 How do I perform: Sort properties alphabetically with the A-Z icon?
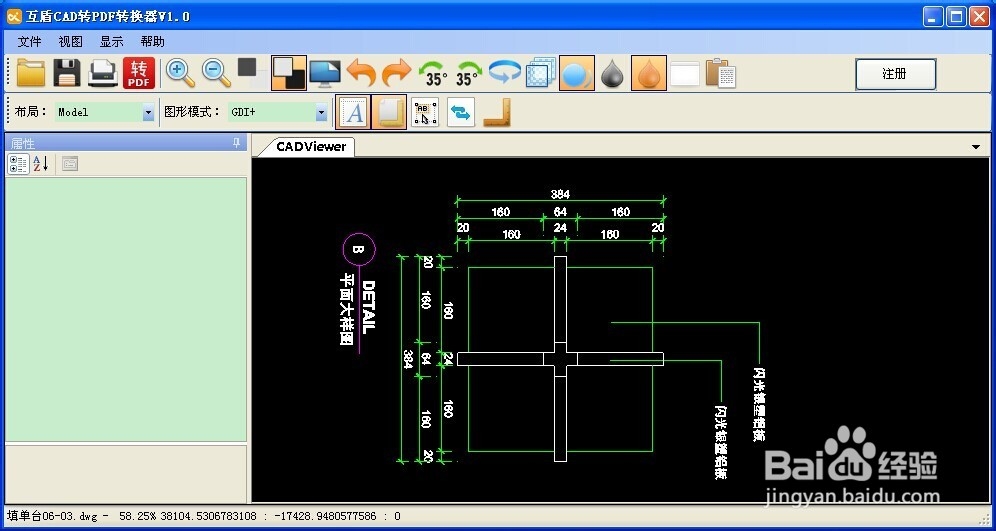41,165
